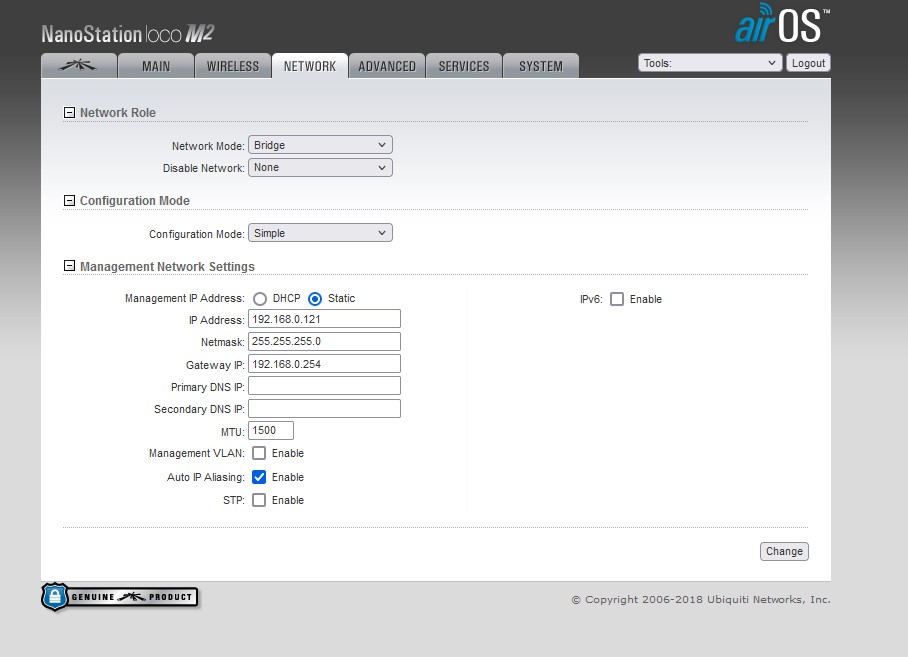
Task: Click the Ubiquiti copyright text
Action: [x=701, y=600]
